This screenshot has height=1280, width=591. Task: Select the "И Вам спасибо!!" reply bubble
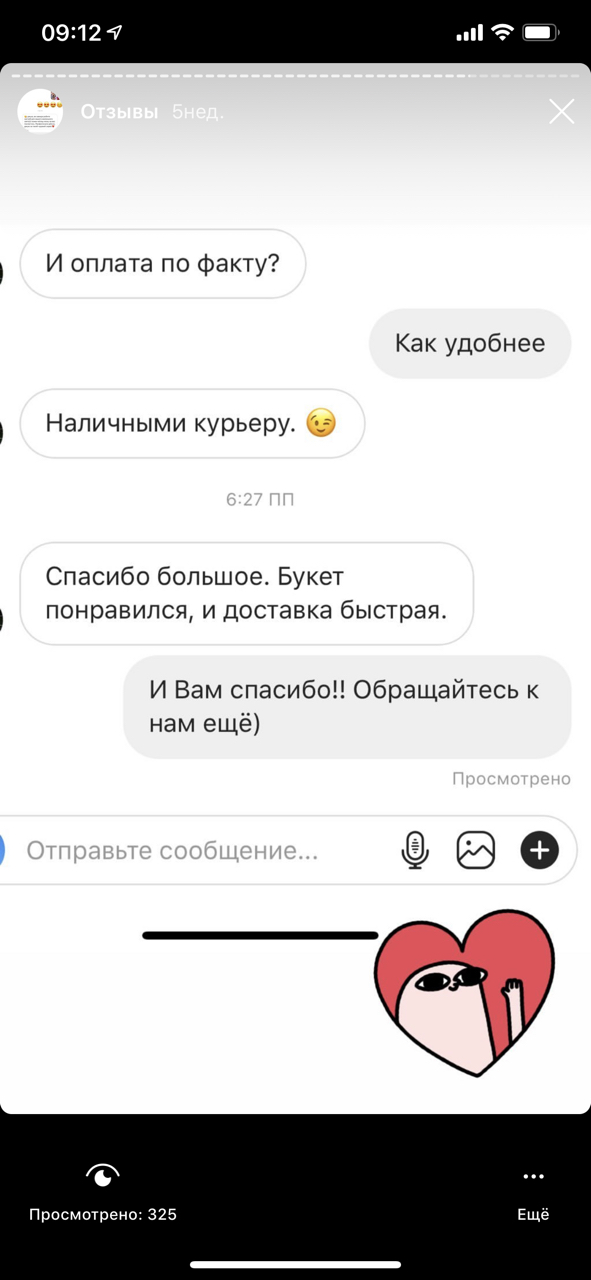(x=347, y=707)
